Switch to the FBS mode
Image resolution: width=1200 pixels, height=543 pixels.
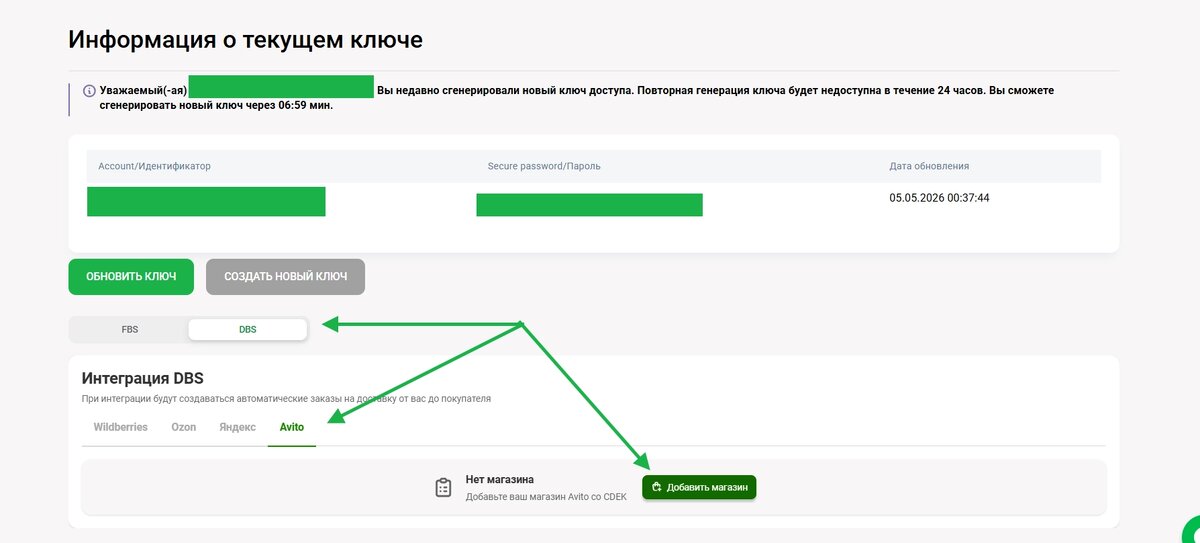click(x=130, y=329)
